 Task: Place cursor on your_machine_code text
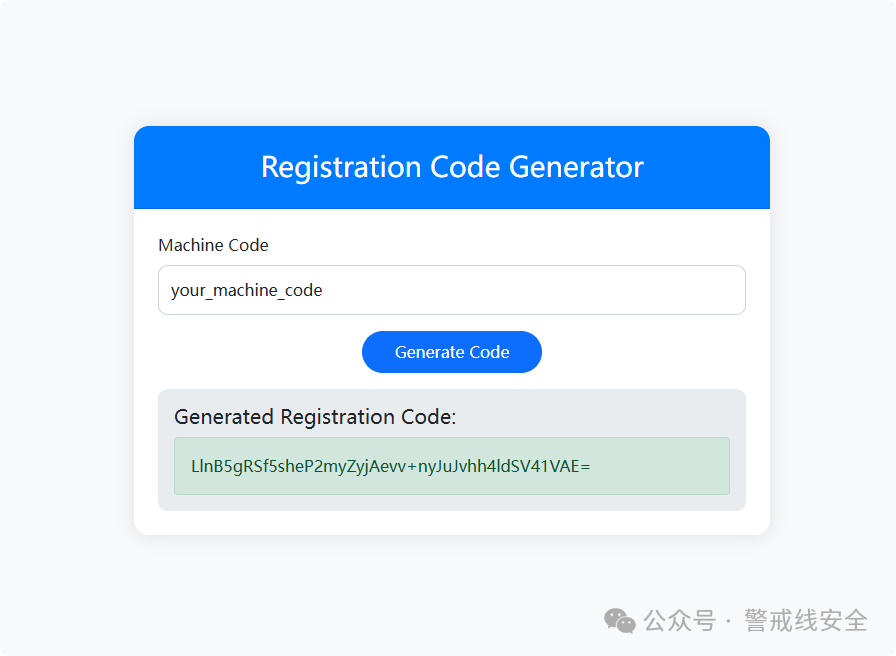click(246, 290)
